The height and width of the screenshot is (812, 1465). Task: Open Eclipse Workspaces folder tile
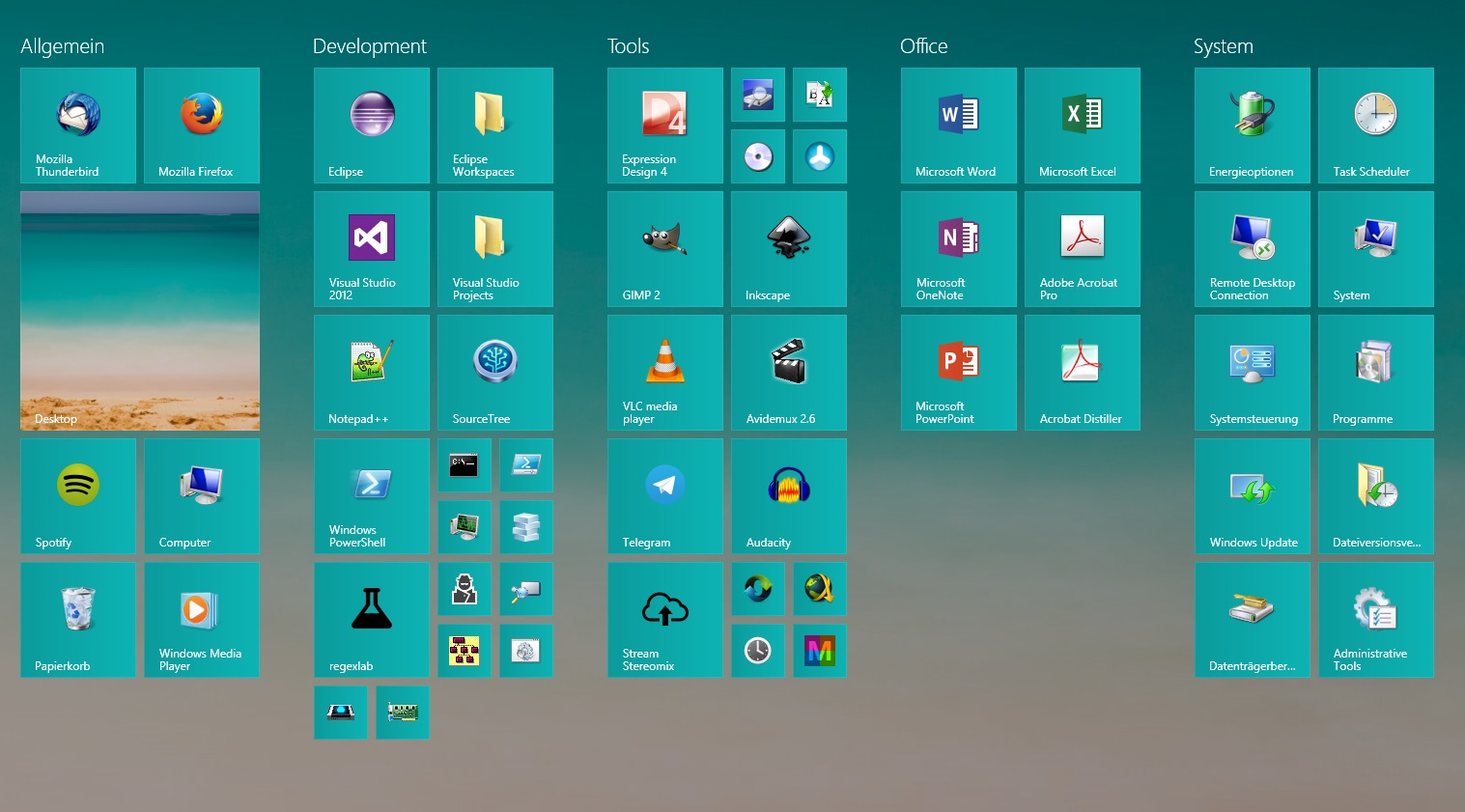495,126
